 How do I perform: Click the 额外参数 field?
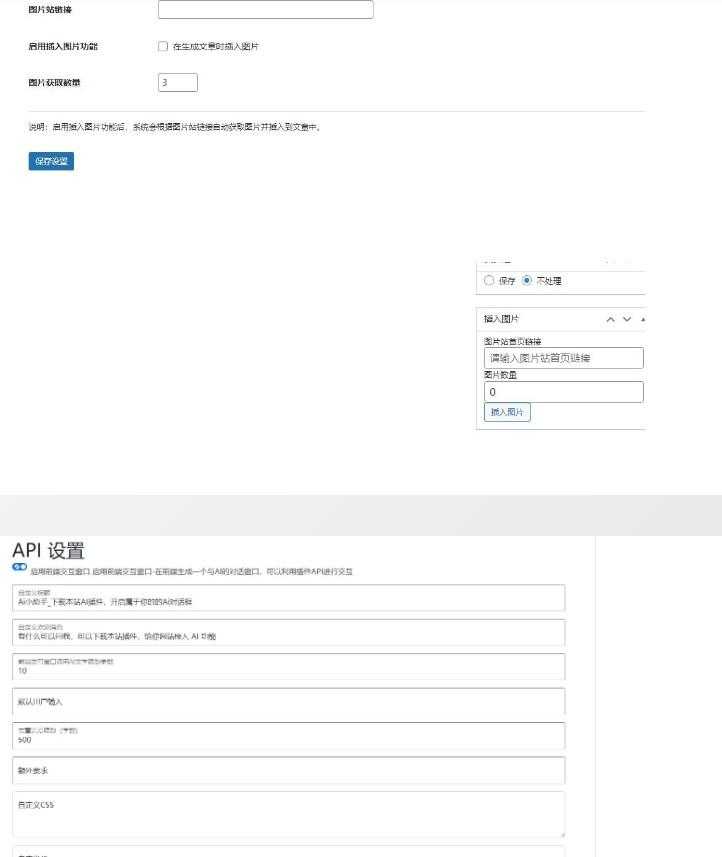pos(288,771)
